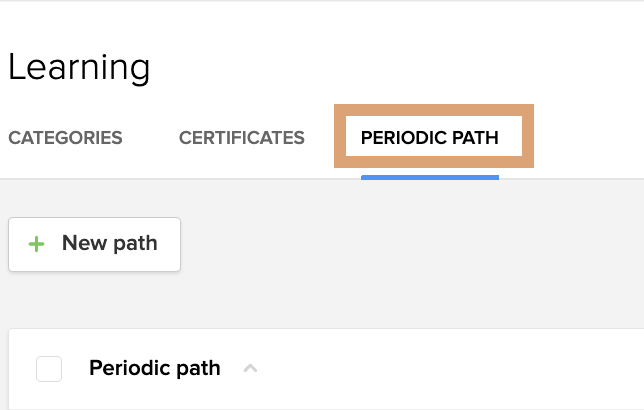The width and height of the screenshot is (644, 410).
Task: Click the Learning page title
Action: (79, 67)
